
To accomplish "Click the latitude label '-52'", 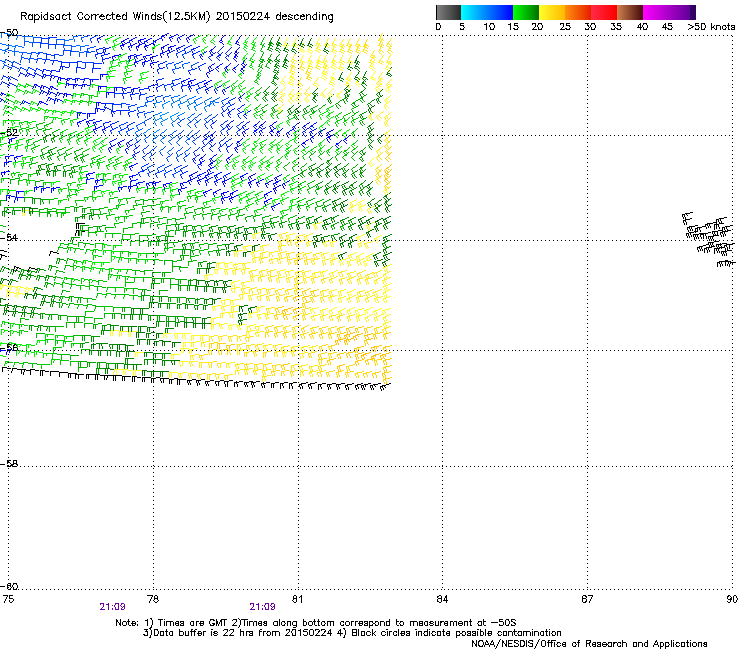I will 9,133.
